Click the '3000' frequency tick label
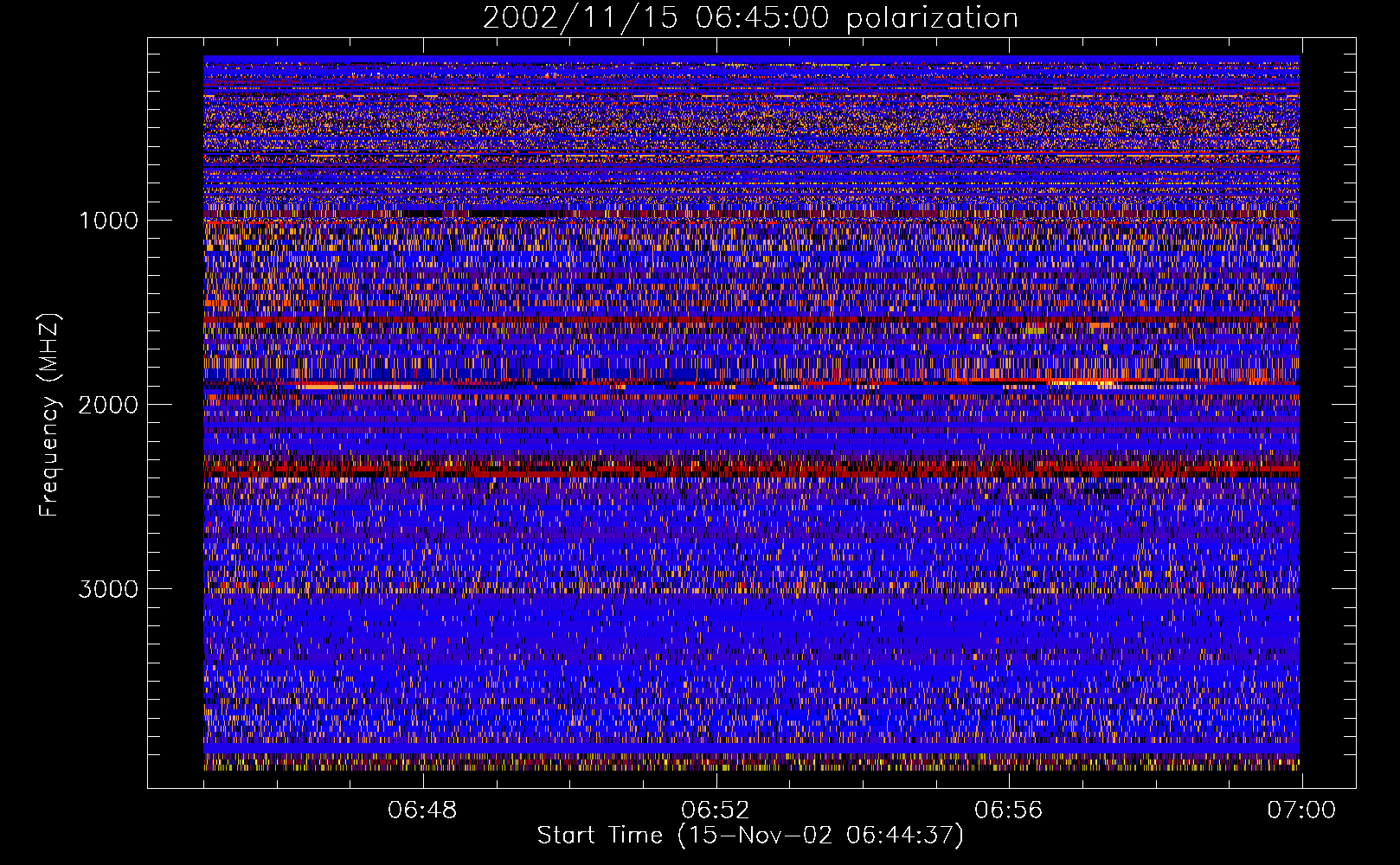The height and width of the screenshot is (865, 1400). [108, 589]
